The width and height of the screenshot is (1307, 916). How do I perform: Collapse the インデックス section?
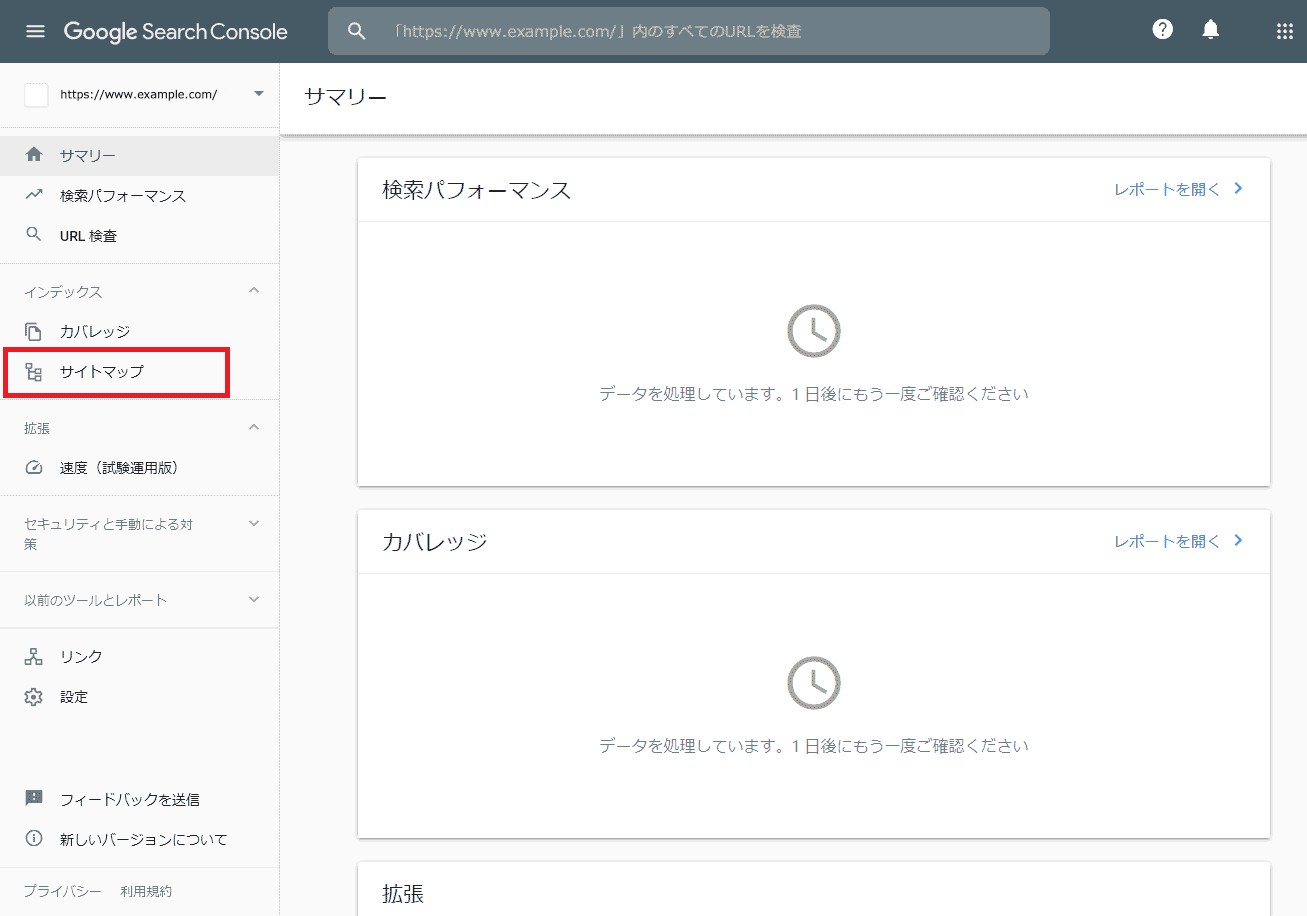click(253, 291)
